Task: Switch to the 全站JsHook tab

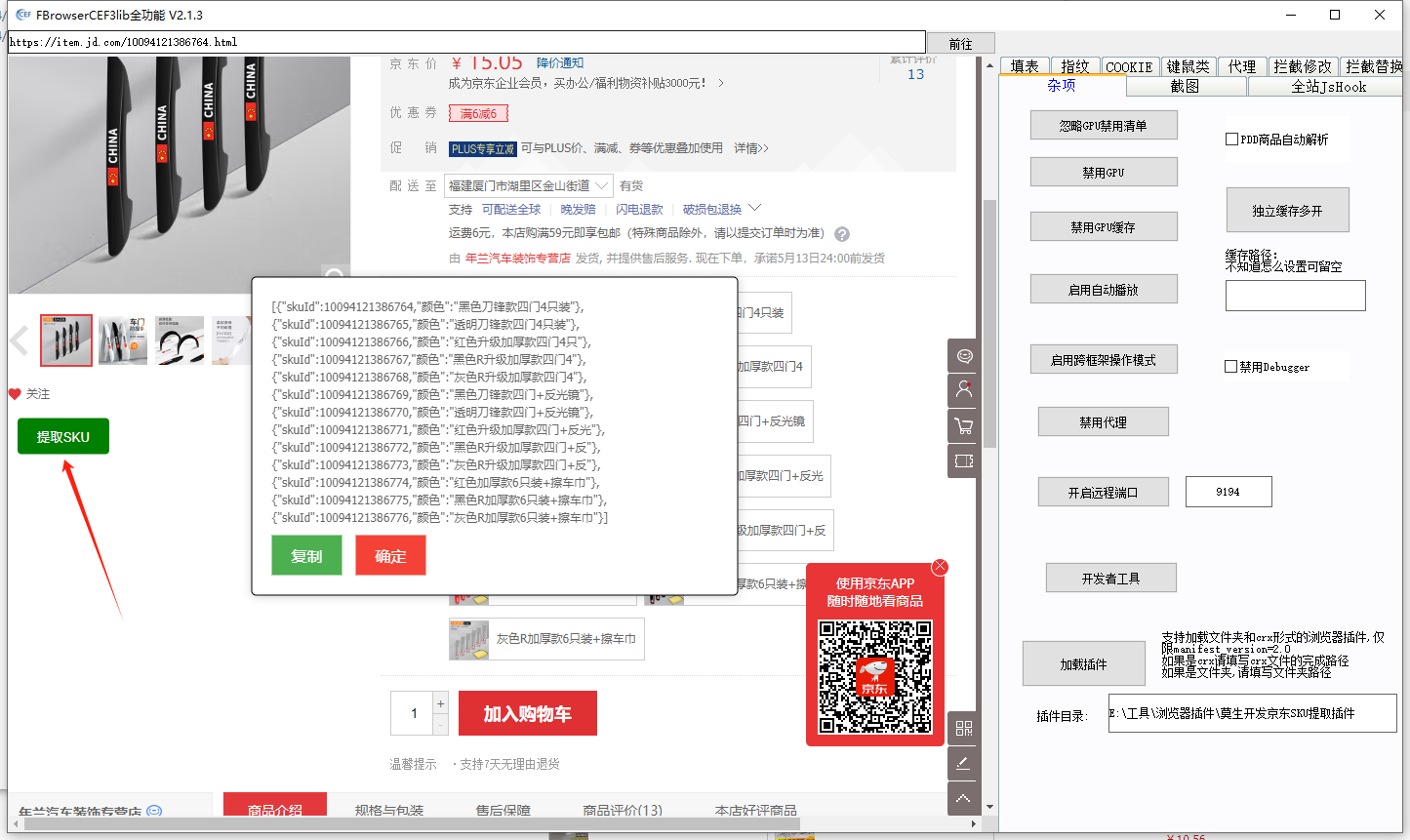Action: pos(1328,86)
